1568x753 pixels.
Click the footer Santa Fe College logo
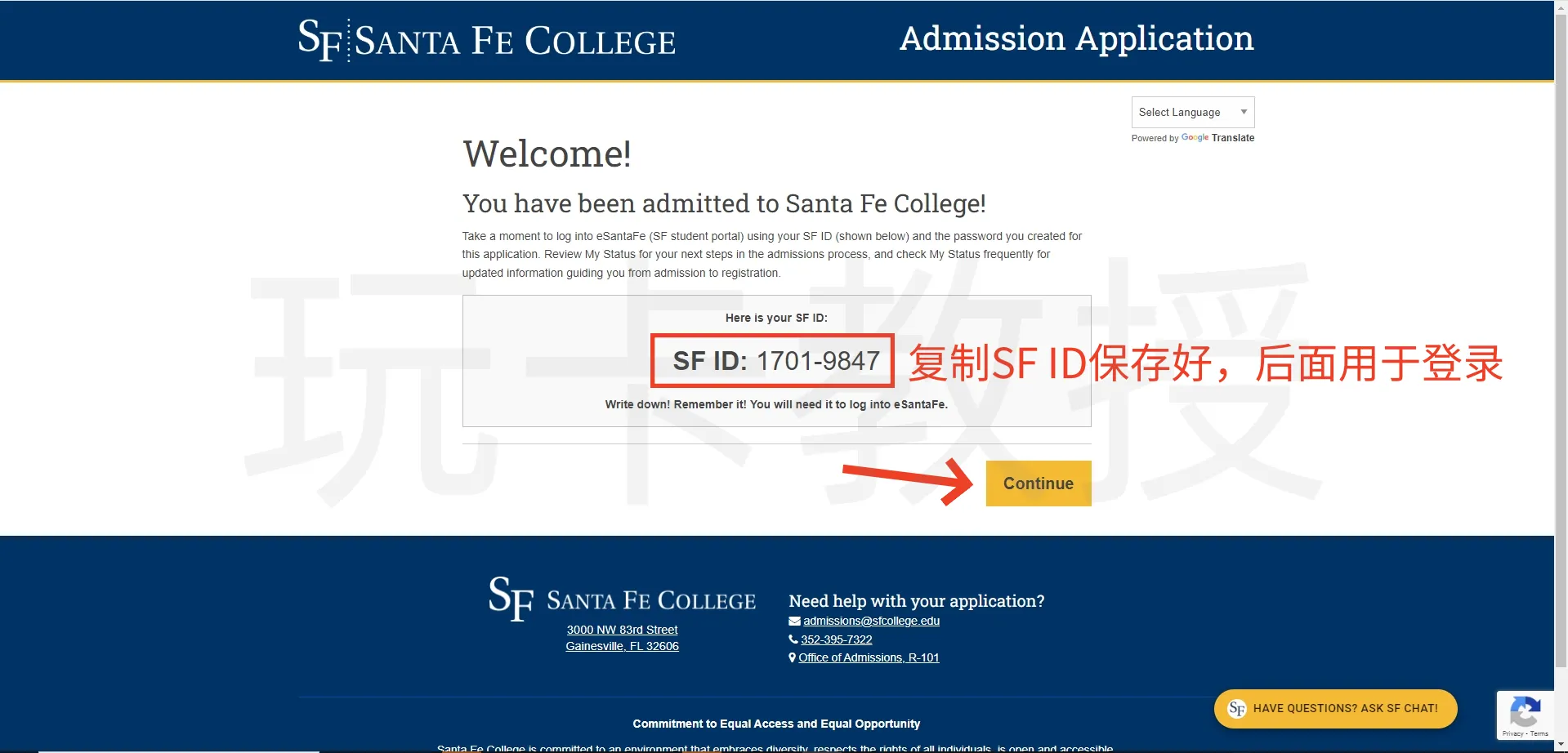click(x=622, y=599)
